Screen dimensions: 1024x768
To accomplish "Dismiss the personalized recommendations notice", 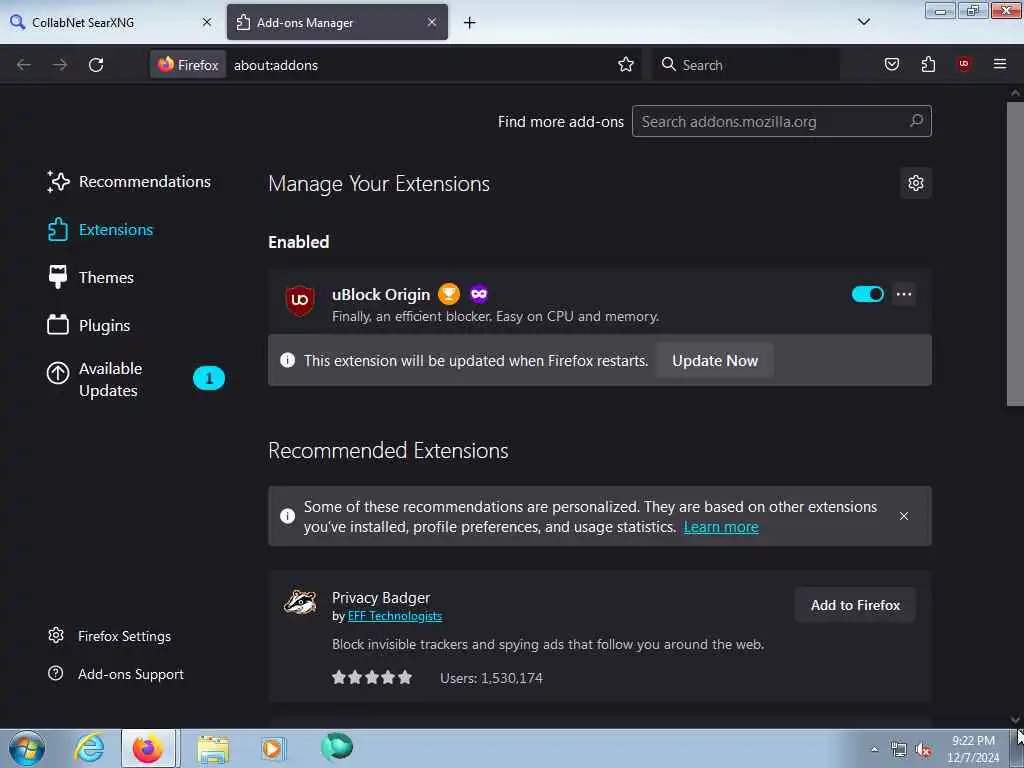I will 904,516.
